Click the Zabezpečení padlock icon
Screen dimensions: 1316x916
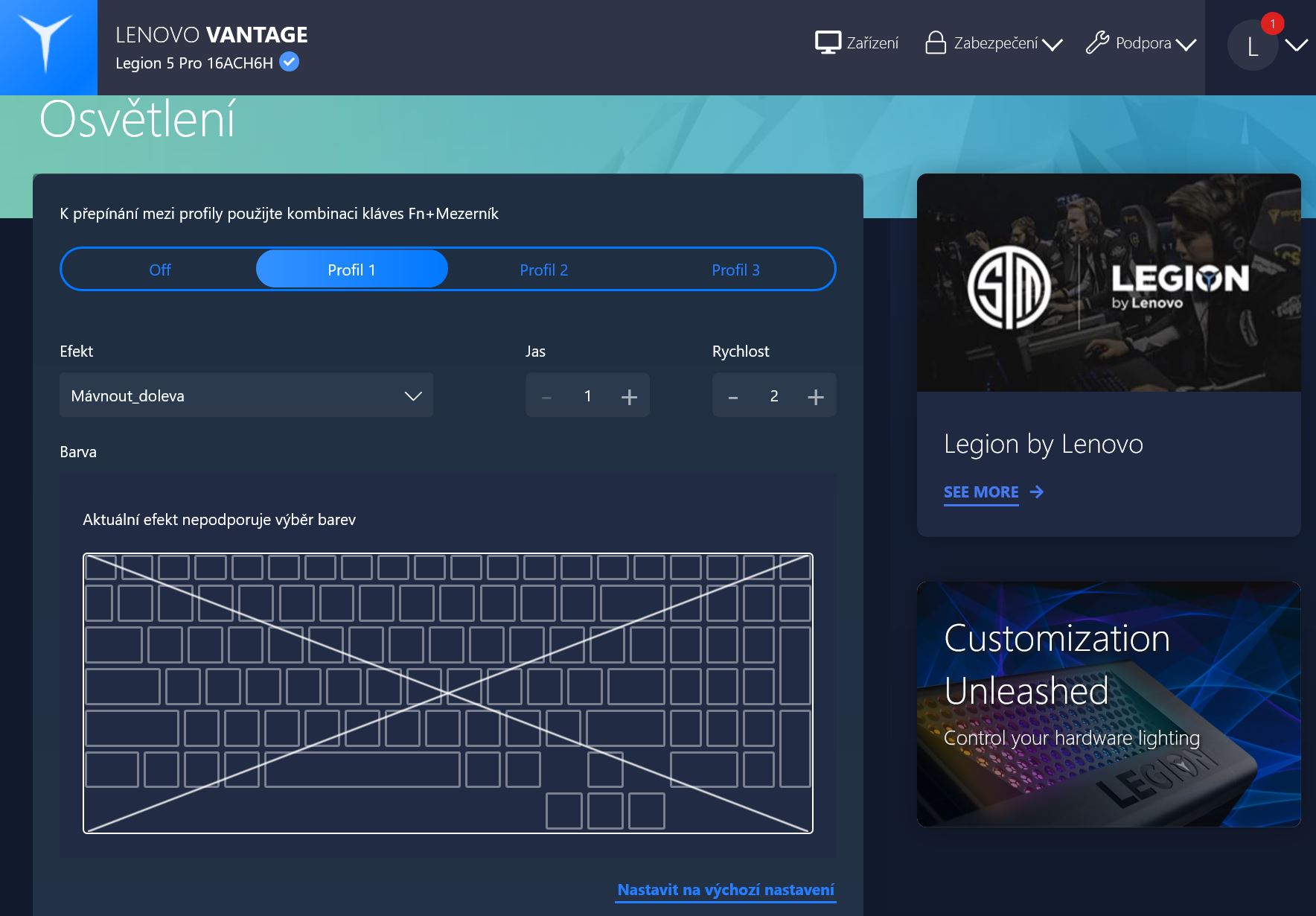point(935,43)
